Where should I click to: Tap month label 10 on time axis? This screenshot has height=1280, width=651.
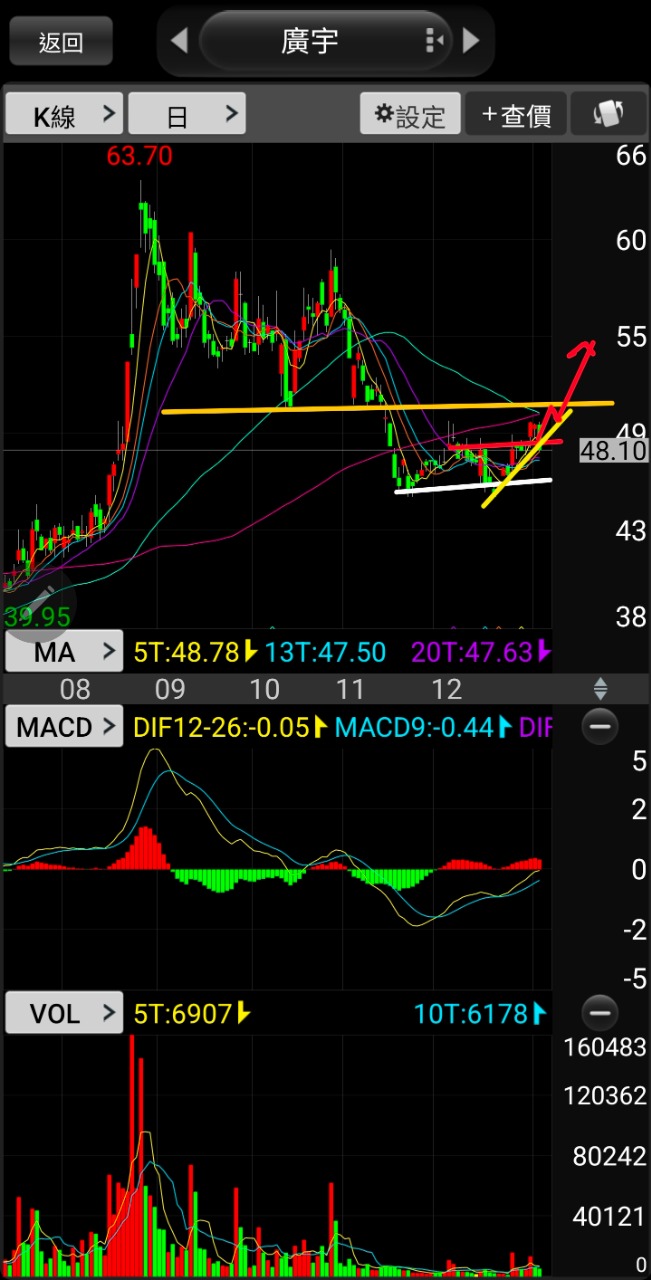click(263, 688)
